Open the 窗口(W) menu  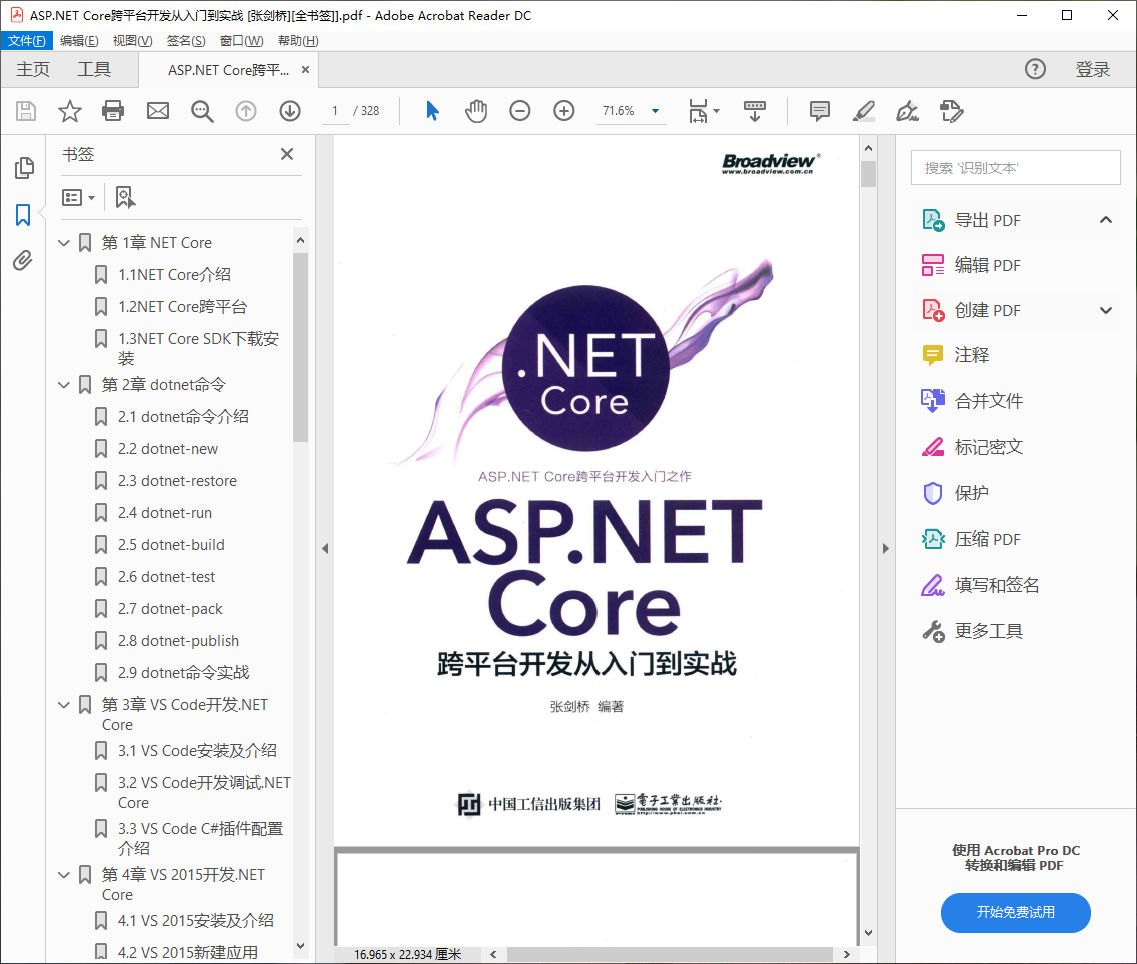coord(241,41)
